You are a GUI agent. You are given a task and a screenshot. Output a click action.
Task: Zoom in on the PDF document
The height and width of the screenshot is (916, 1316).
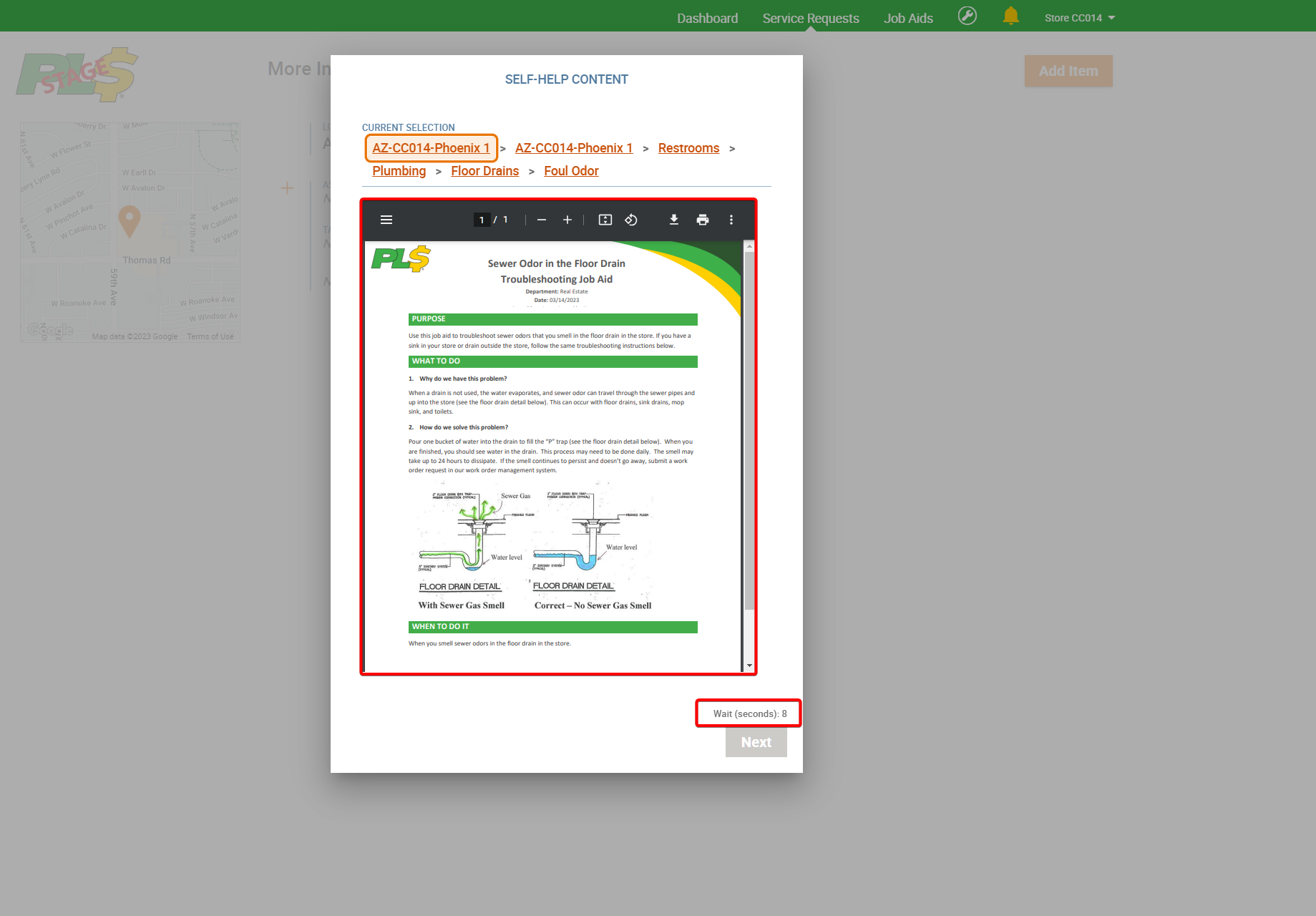[567, 220]
